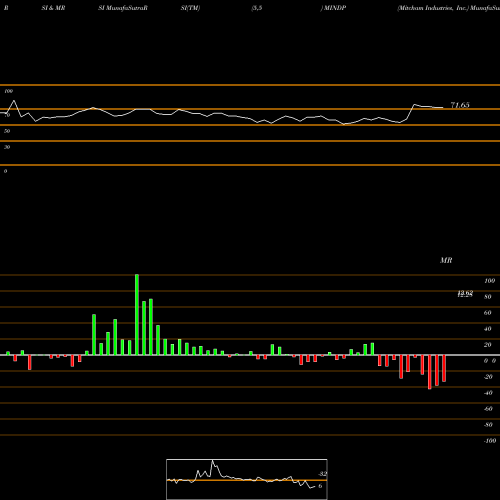Click the -100 label on MR axis
Screen dimensions: 500x500
490,441
